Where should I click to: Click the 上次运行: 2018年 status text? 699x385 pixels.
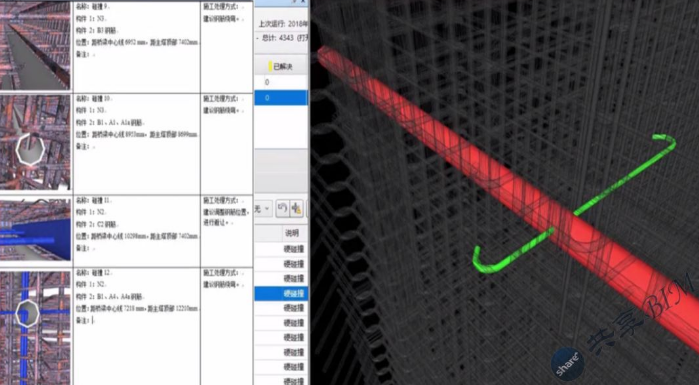283,24
